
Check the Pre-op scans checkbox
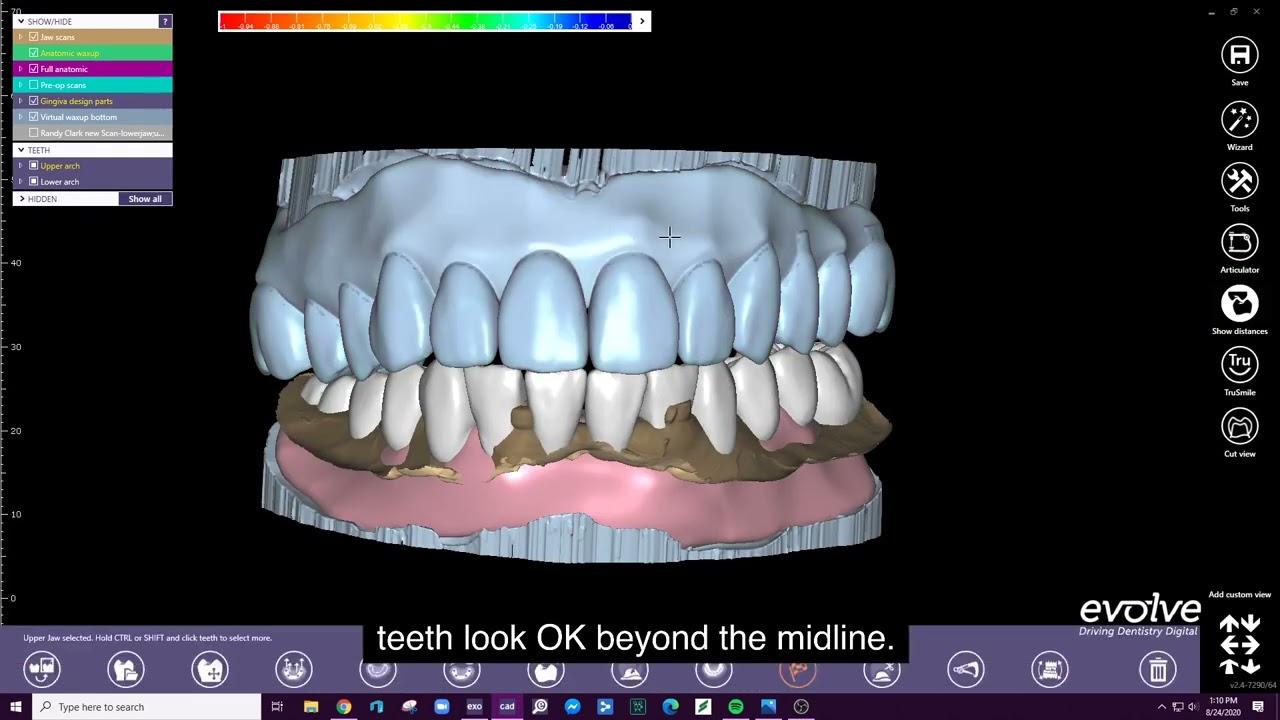pyautogui.click(x=34, y=85)
